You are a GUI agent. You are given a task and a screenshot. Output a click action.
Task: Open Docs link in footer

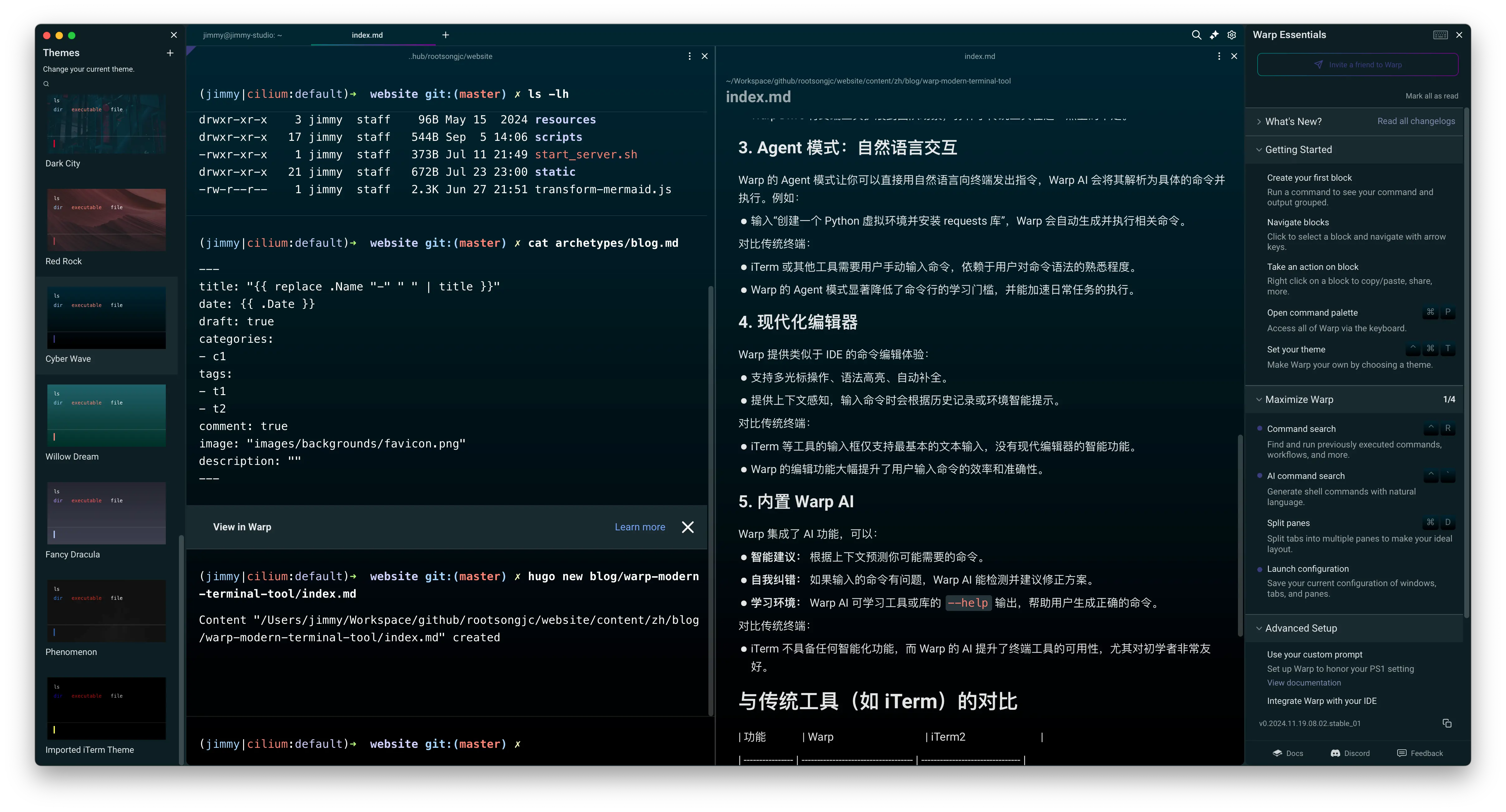coord(1288,753)
